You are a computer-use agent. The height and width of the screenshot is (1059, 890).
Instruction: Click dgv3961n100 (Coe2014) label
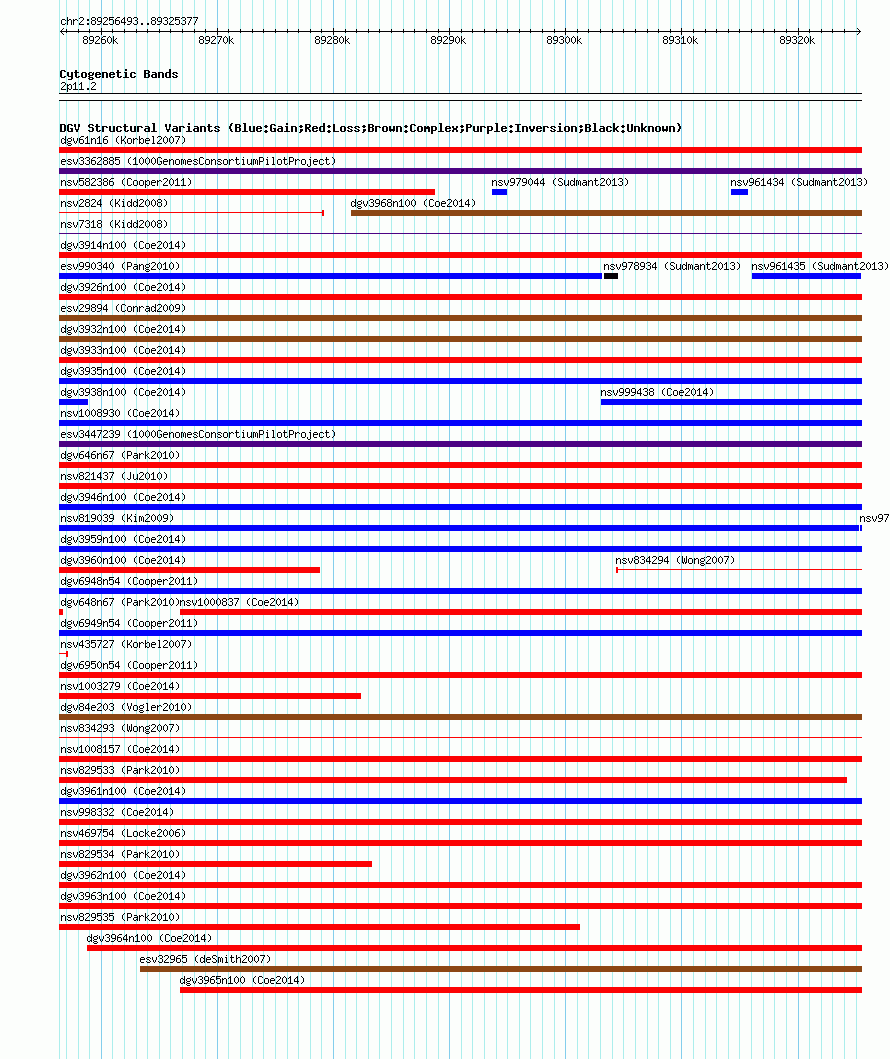coord(123,790)
